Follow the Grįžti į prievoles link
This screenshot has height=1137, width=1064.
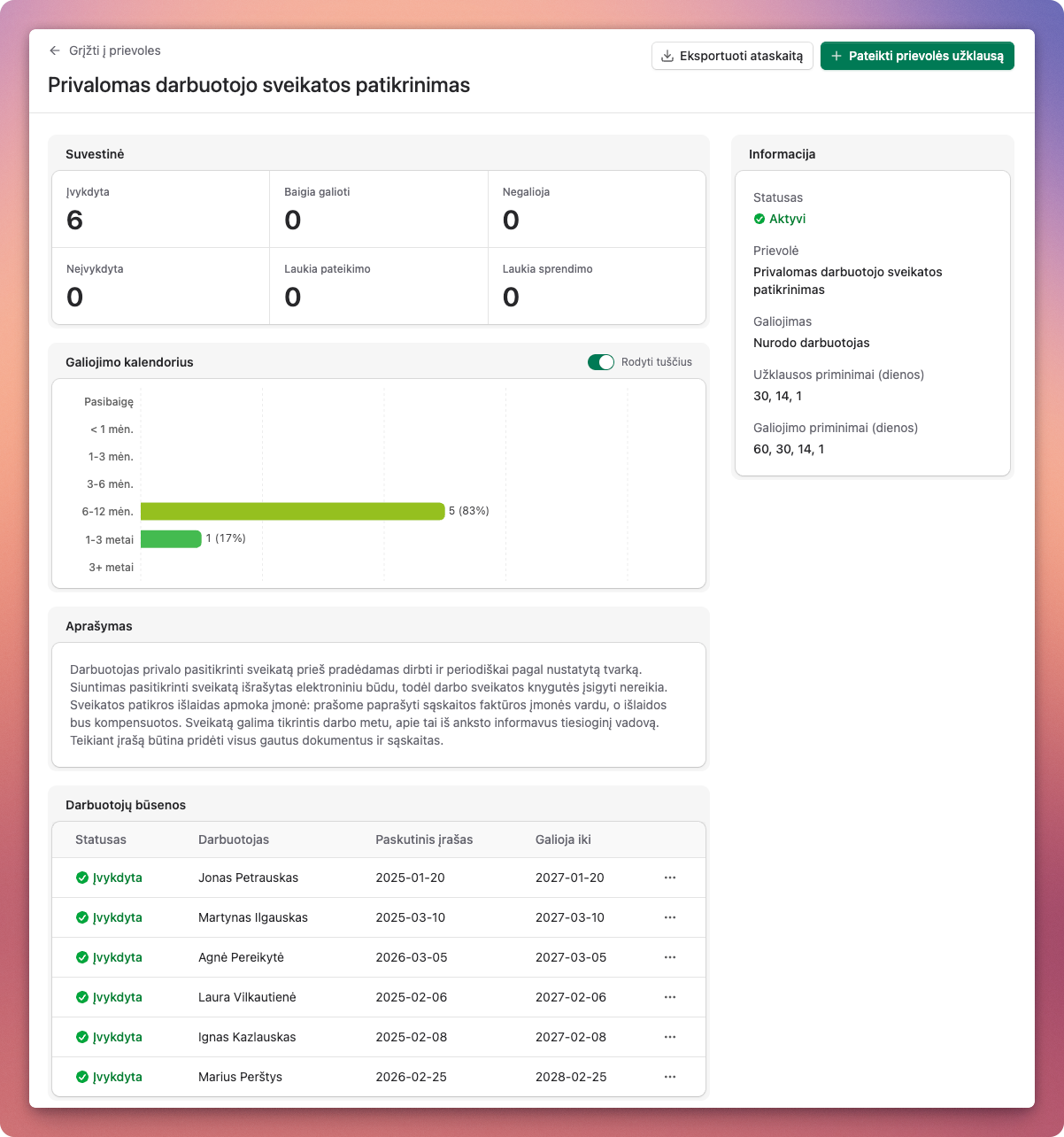114,50
